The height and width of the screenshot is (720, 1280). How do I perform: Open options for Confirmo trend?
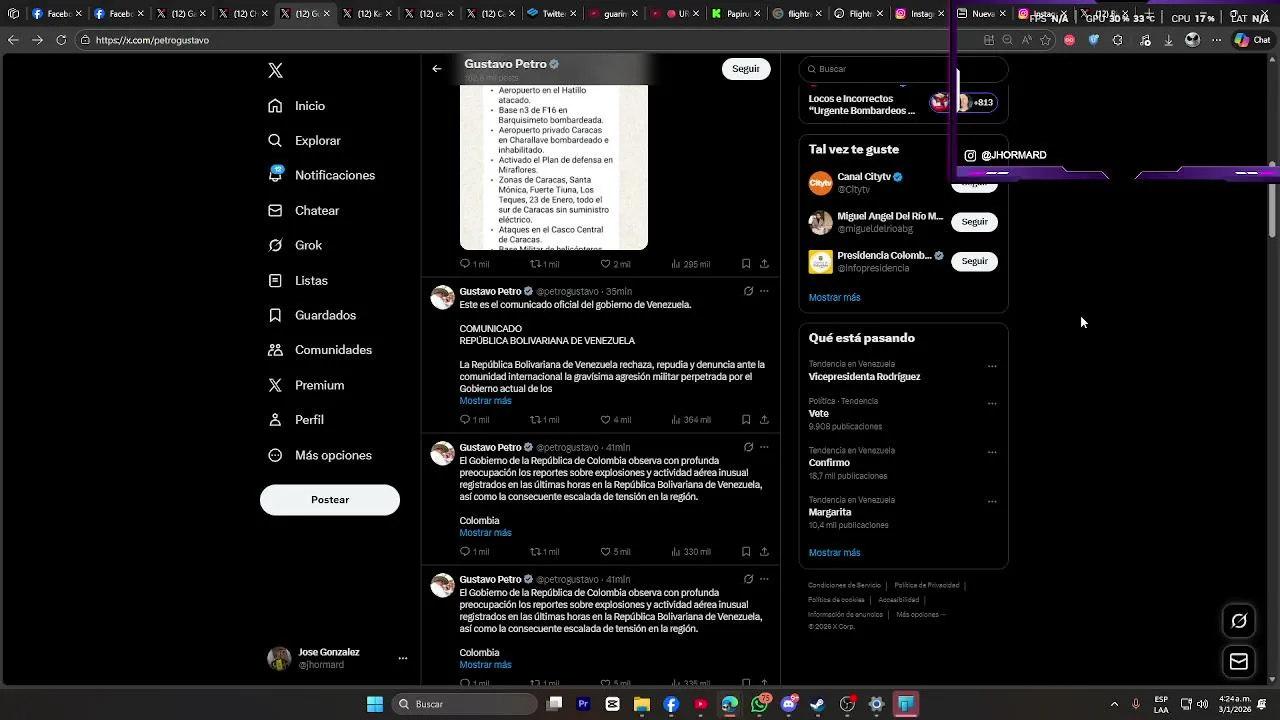(992, 452)
